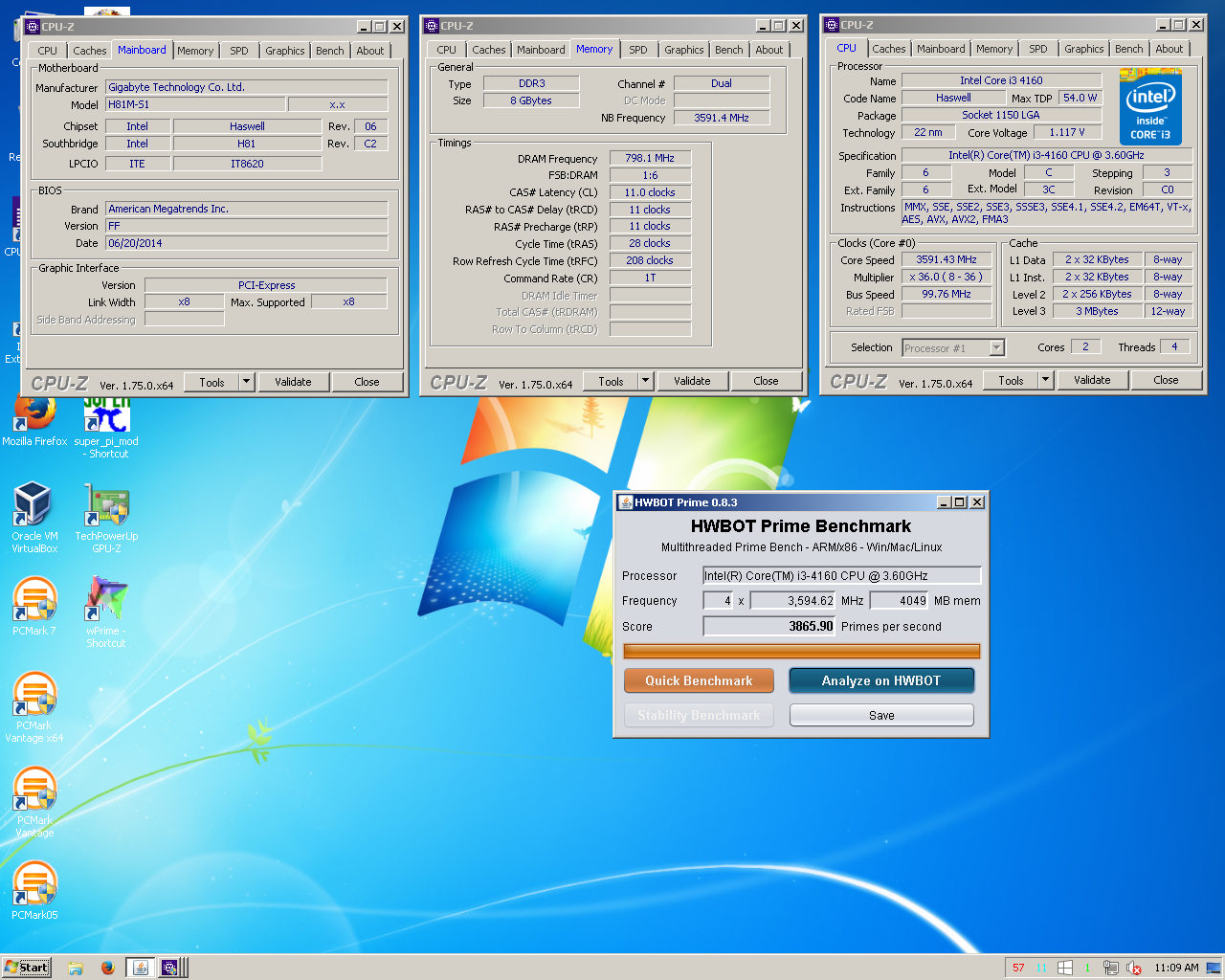The width and height of the screenshot is (1225, 980).
Task: Expand Tools dropdown arrow in Memory window
Action: pos(645,381)
